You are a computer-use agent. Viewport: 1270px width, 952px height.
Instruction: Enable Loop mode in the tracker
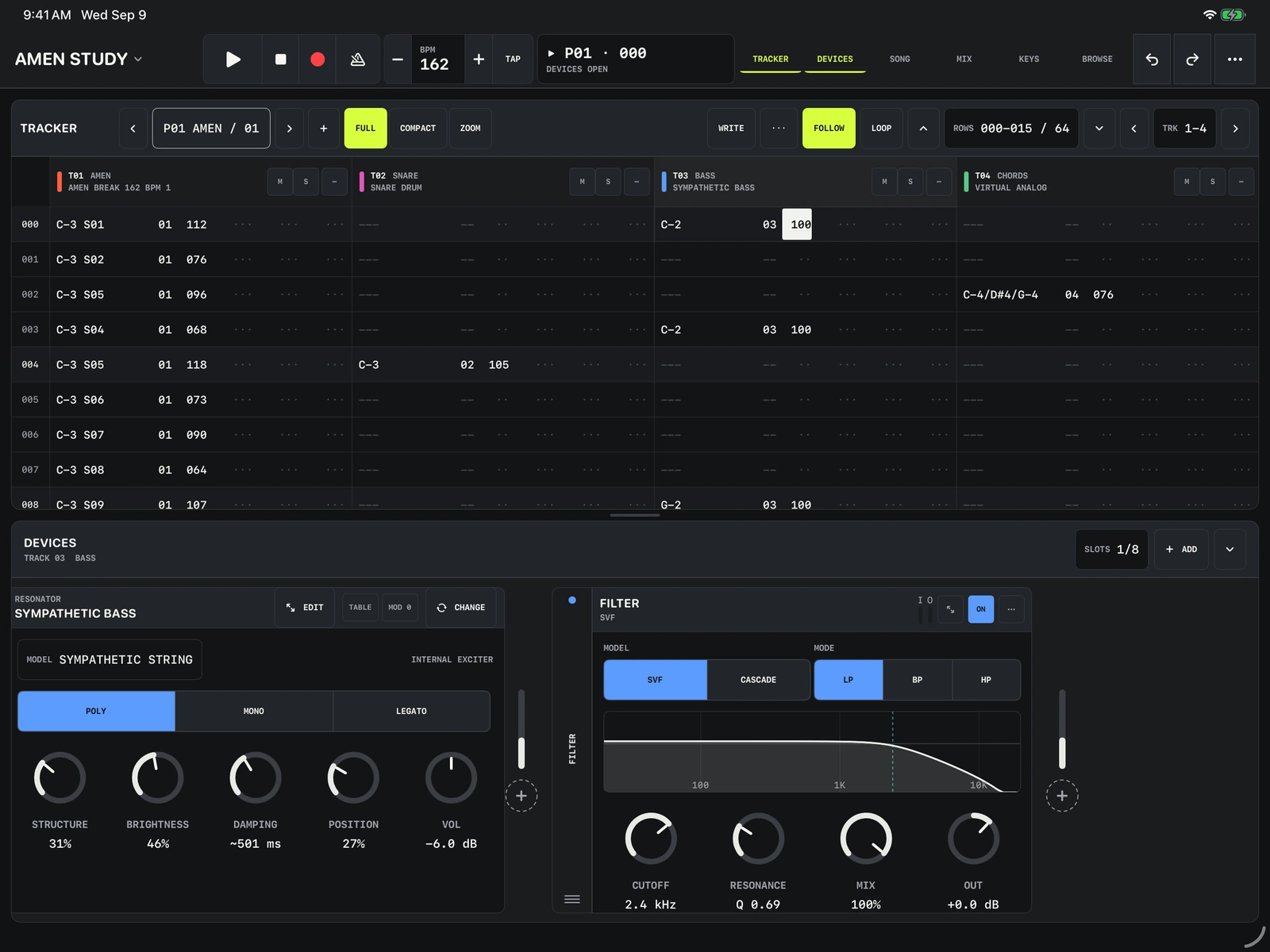tap(881, 129)
